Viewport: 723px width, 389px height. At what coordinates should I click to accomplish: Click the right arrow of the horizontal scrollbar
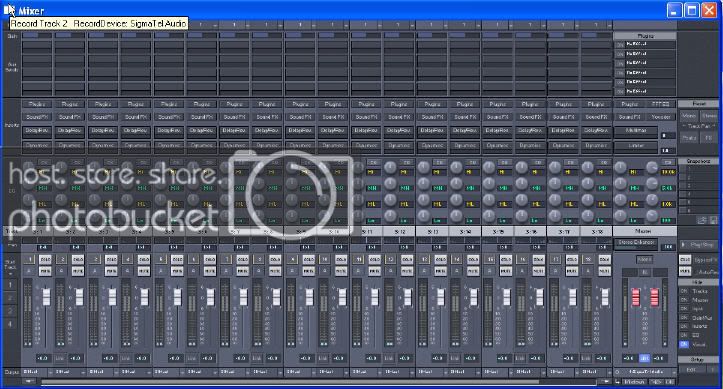pos(605,382)
